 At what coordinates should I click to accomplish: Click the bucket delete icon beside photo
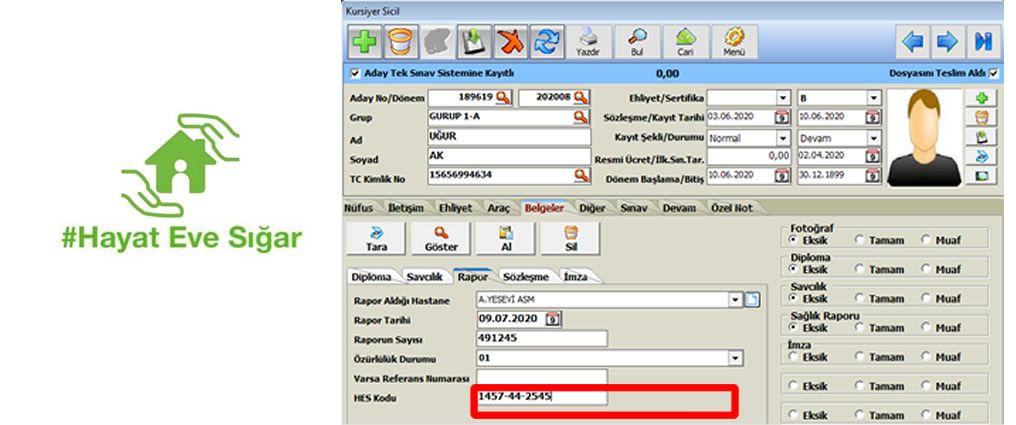(982, 117)
